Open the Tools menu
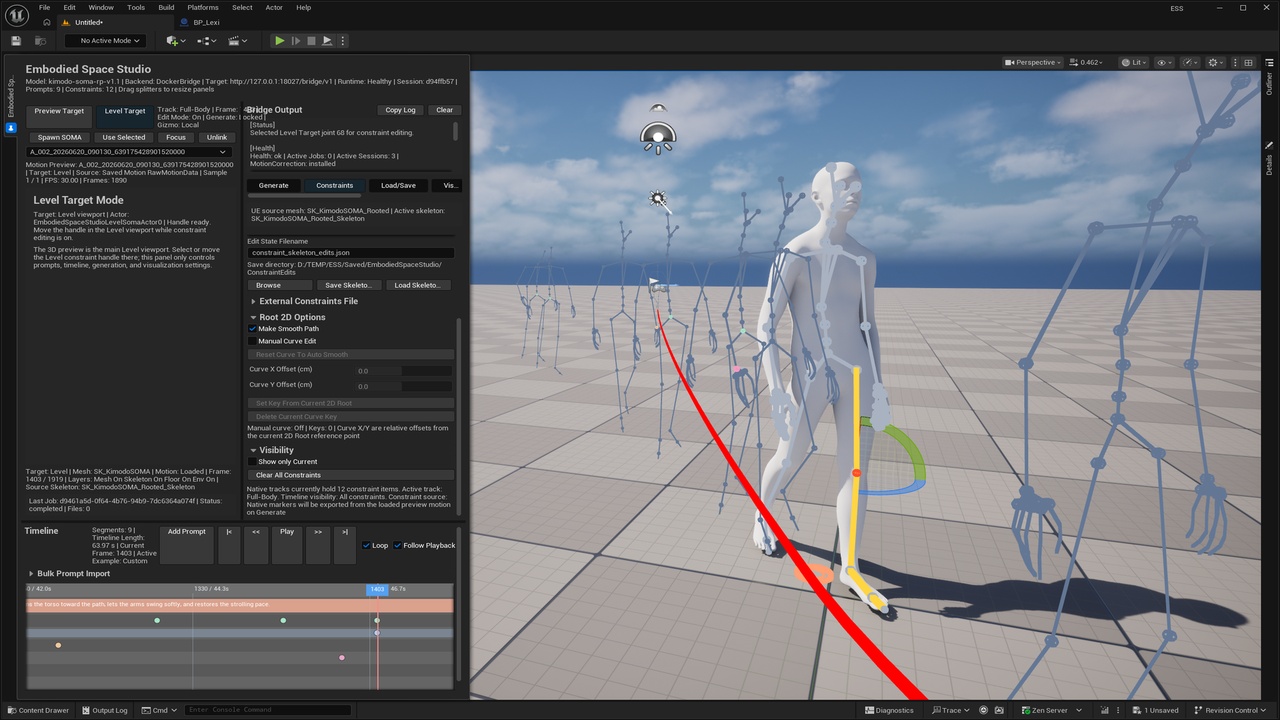Viewport: 1280px width, 720px height. [136, 7]
